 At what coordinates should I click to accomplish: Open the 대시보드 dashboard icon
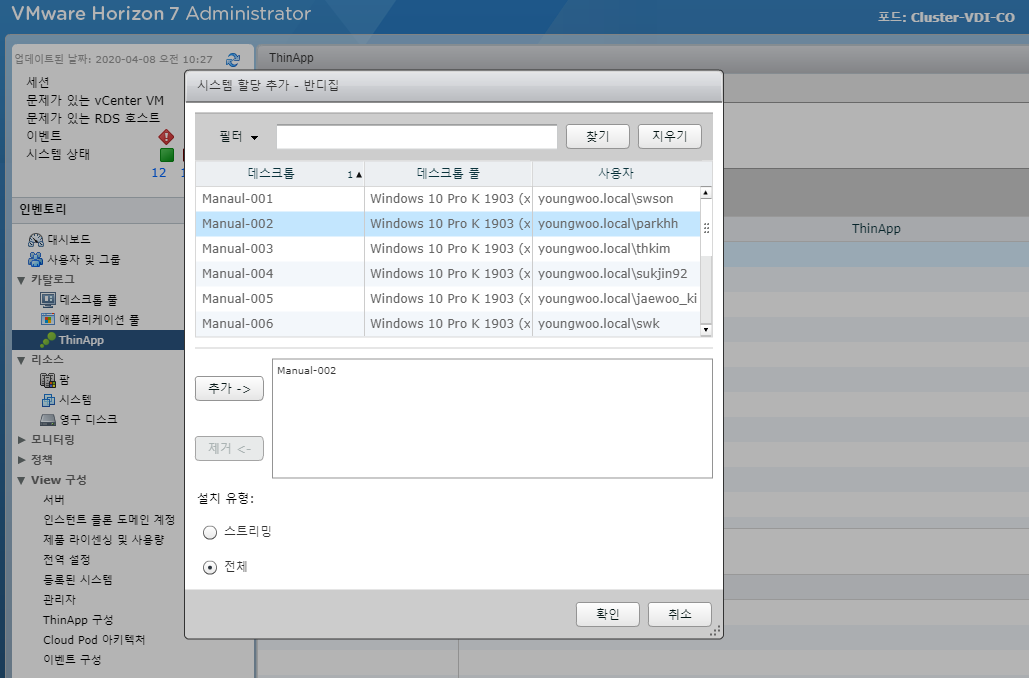(36, 240)
